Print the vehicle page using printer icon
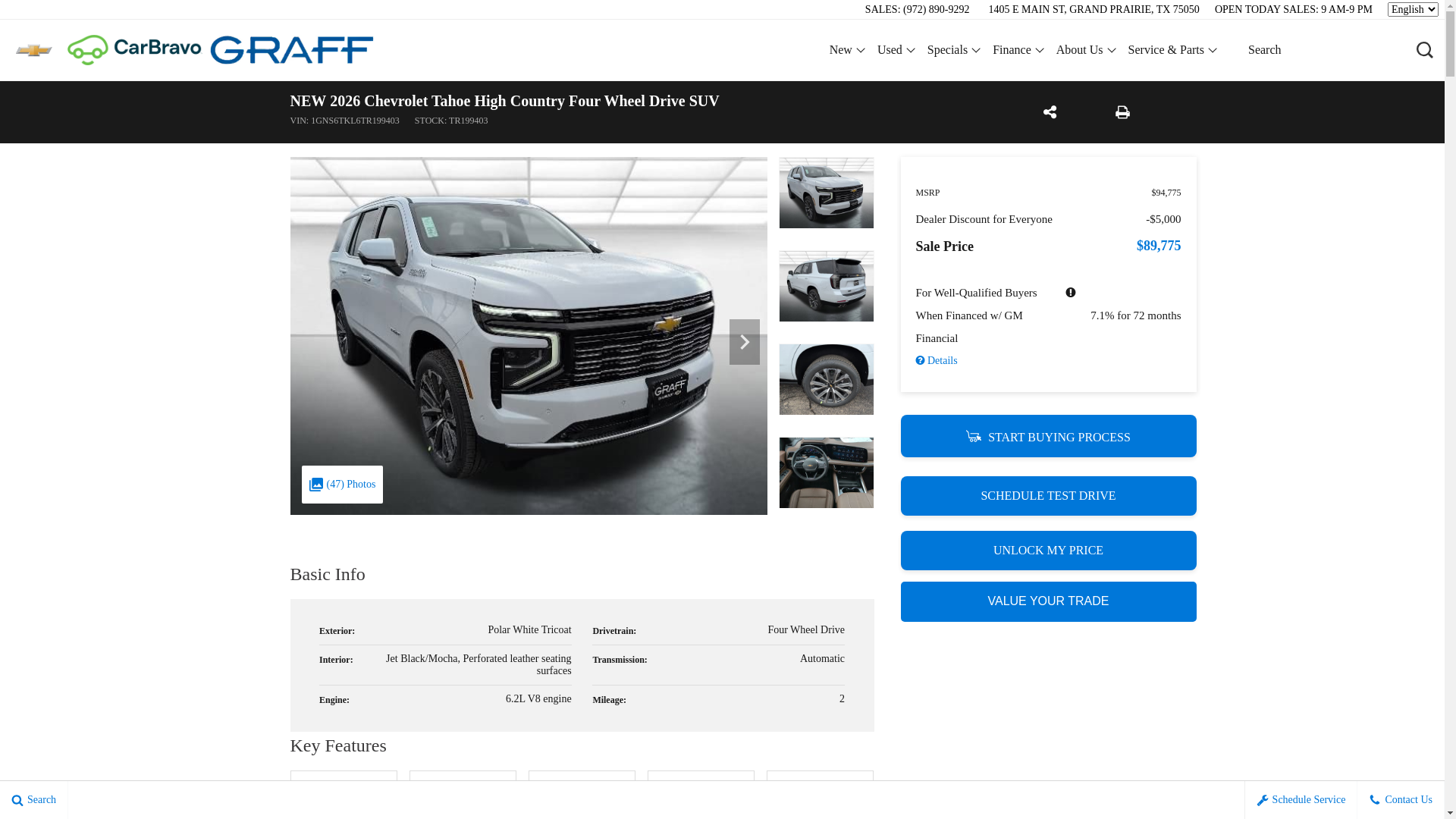The width and height of the screenshot is (1456, 819). click(x=1122, y=112)
